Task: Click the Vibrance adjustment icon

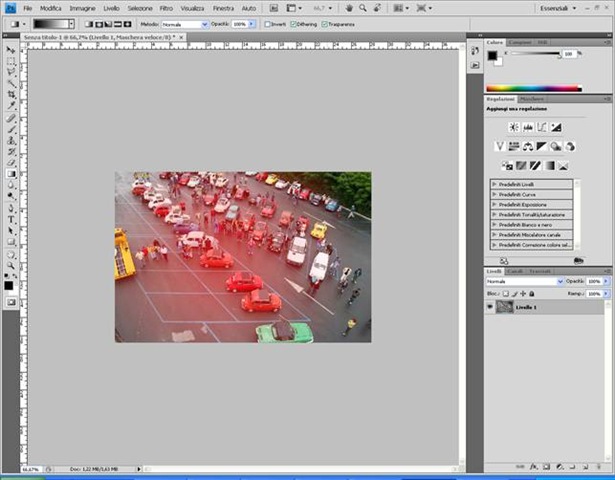Action: 500,146
